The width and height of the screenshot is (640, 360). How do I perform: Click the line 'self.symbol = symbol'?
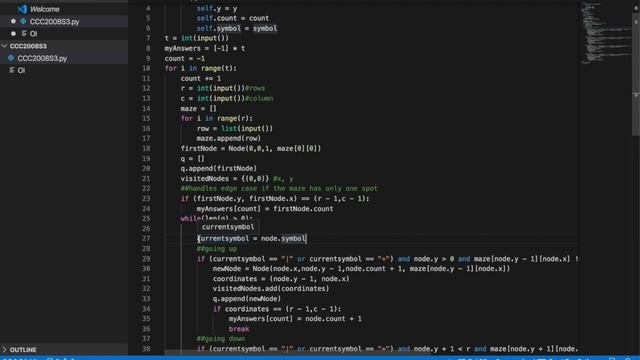point(237,28)
